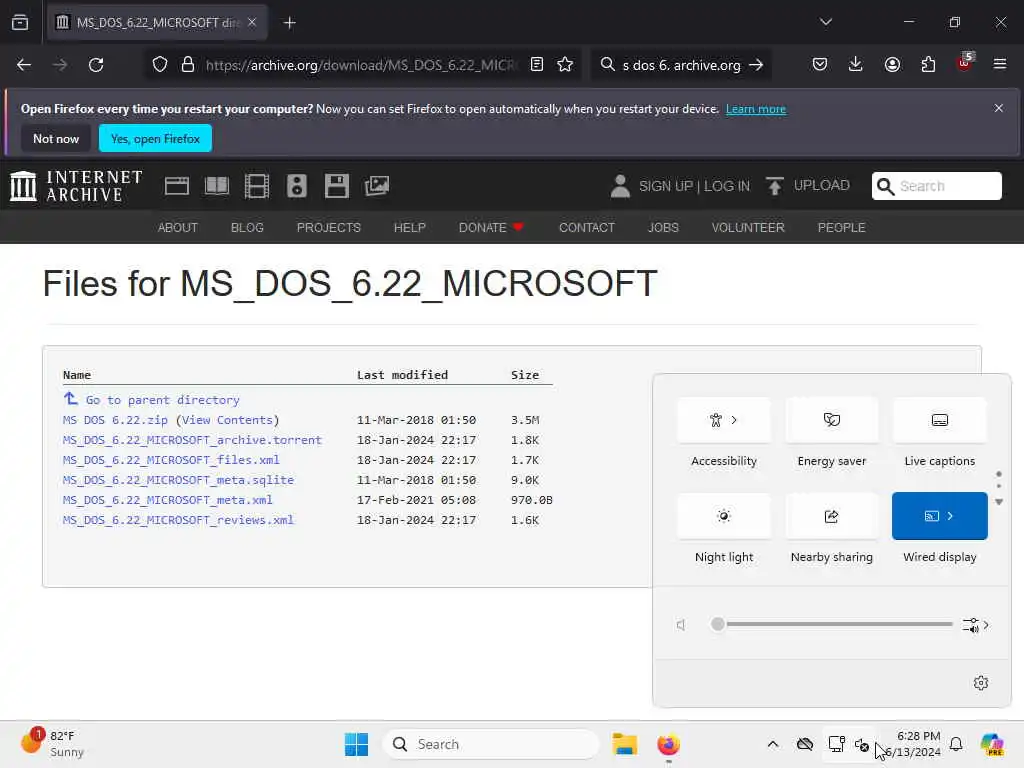This screenshot has width=1024, height=768.
Task: Open the VOLUNTEER menu item
Action: [748, 227]
